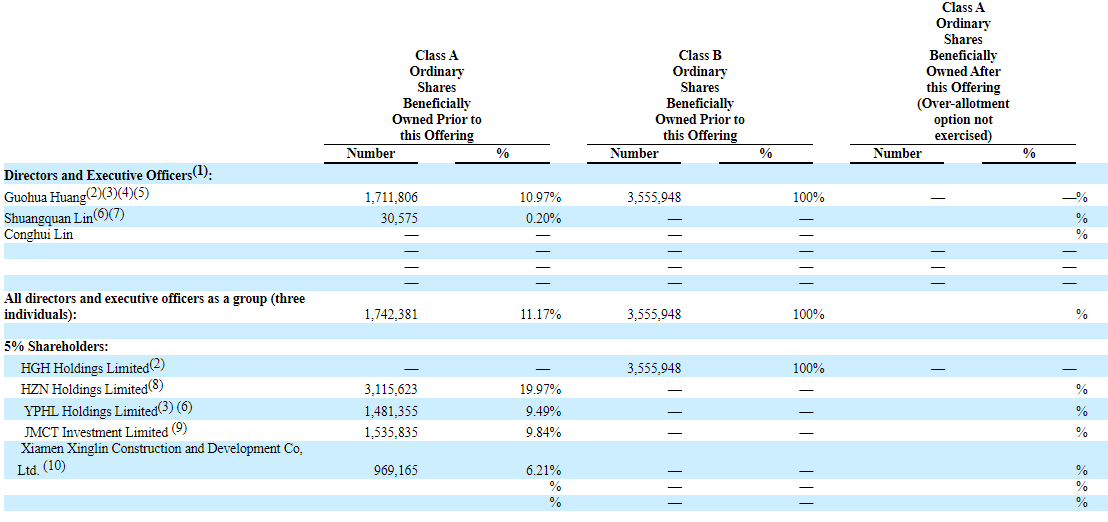Click the 1,742,381 group total
Screen dimensions: 1108x522
391,314
